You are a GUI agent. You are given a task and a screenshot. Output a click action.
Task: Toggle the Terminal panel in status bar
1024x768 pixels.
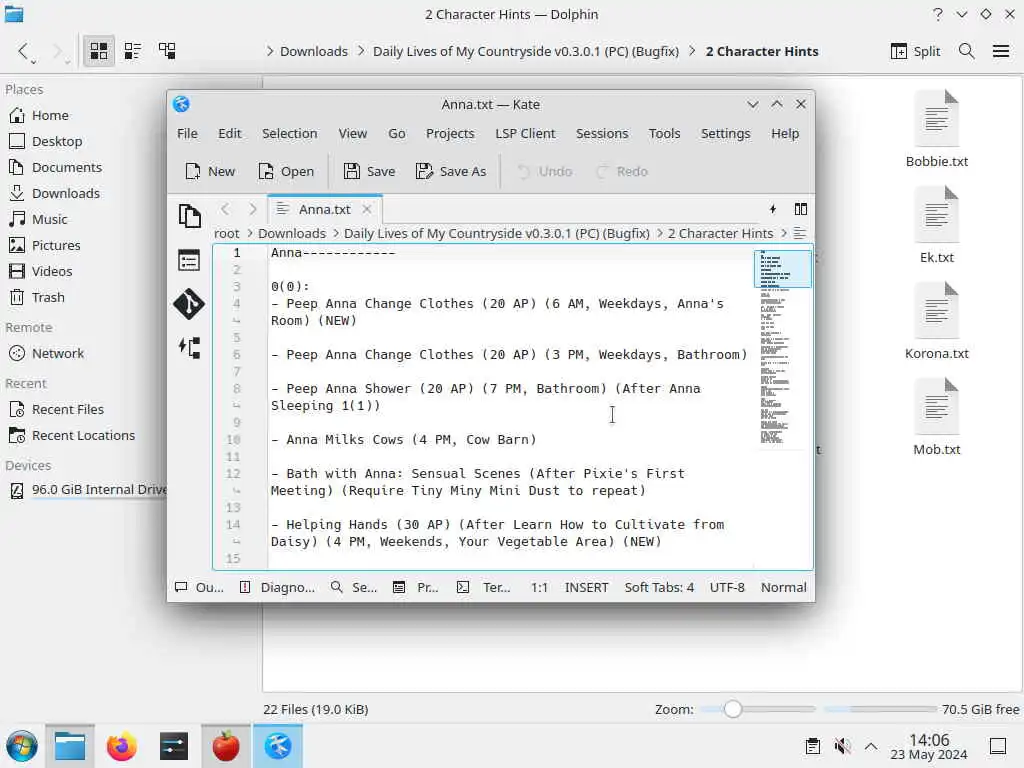[x=483, y=587]
